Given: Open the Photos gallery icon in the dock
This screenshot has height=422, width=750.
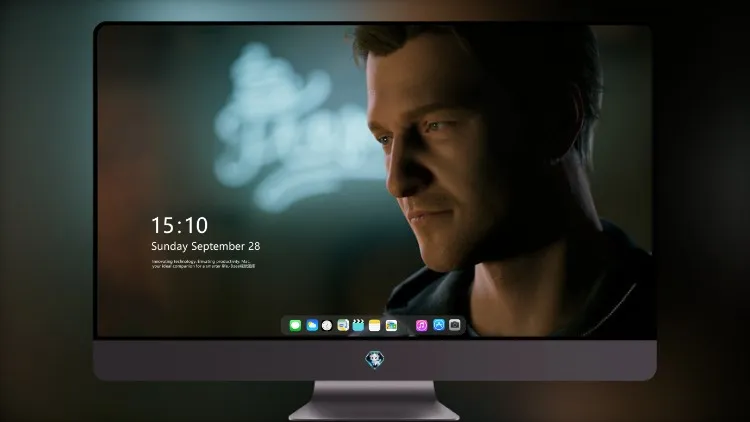Looking at the screenshot, I should (391, 326).
